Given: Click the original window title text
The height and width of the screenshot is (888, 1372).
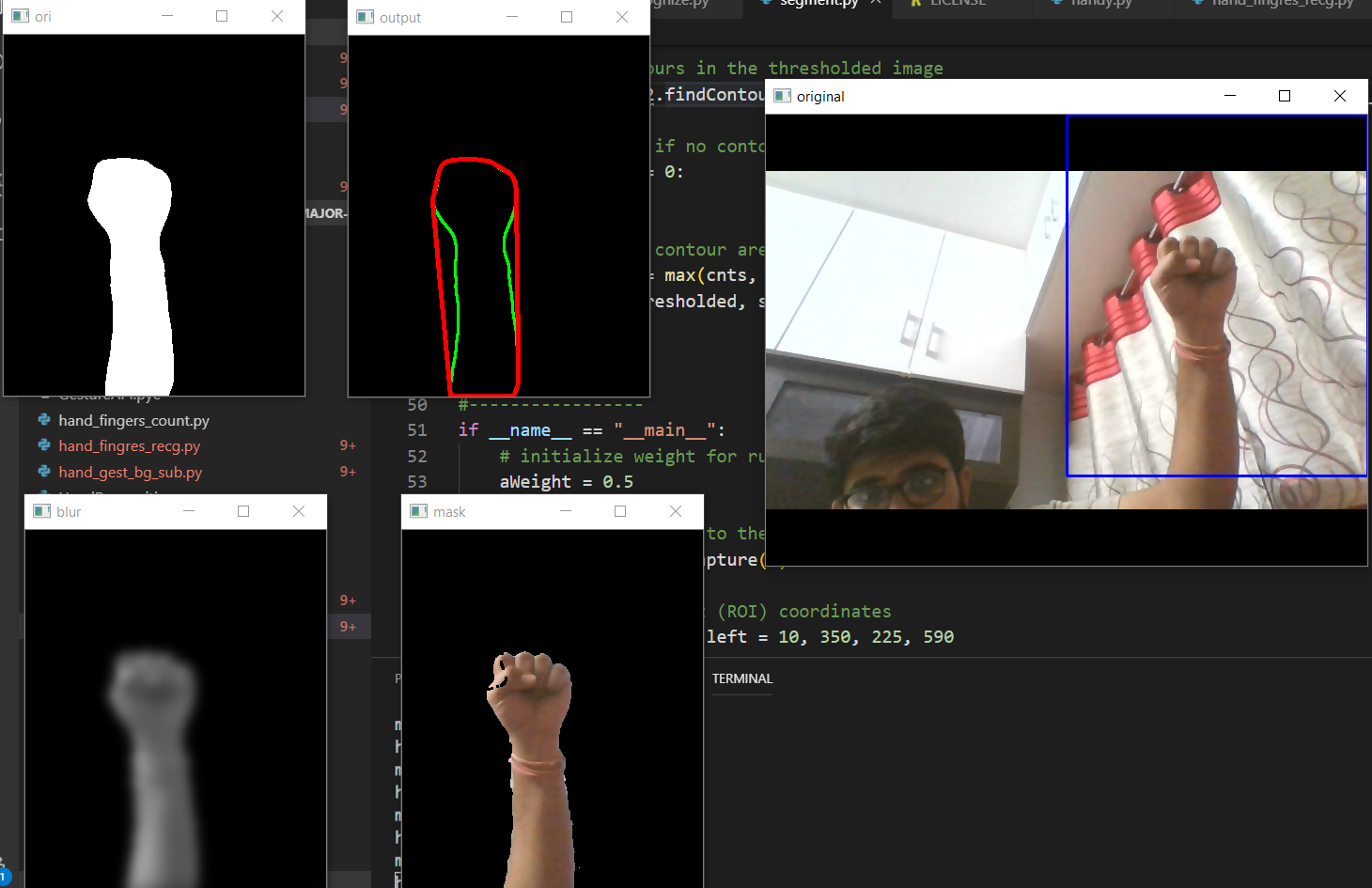Looking at the screenshot, I should 820,96.
